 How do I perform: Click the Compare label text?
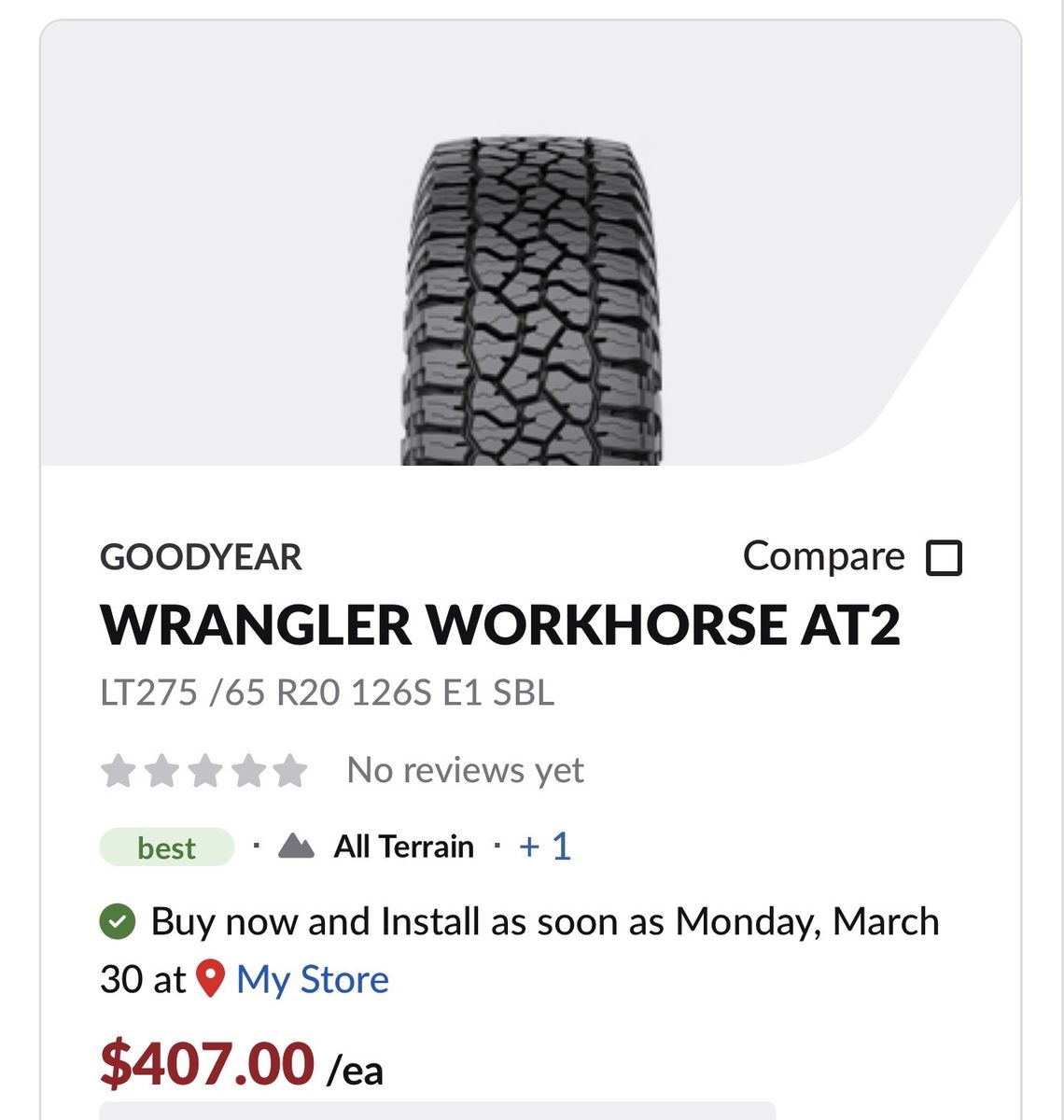[x=823, y=556]
